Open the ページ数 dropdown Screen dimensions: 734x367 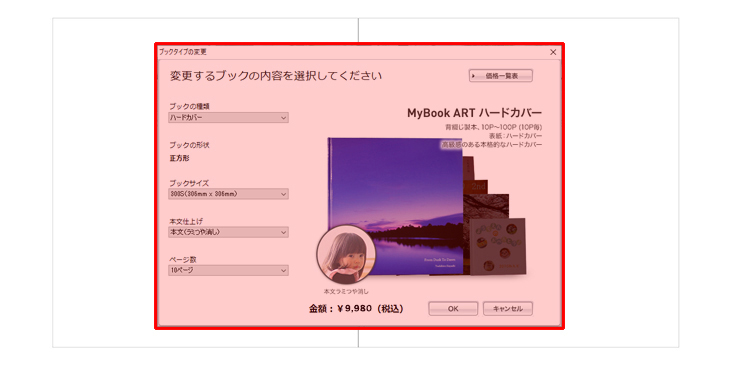point(228,271)
